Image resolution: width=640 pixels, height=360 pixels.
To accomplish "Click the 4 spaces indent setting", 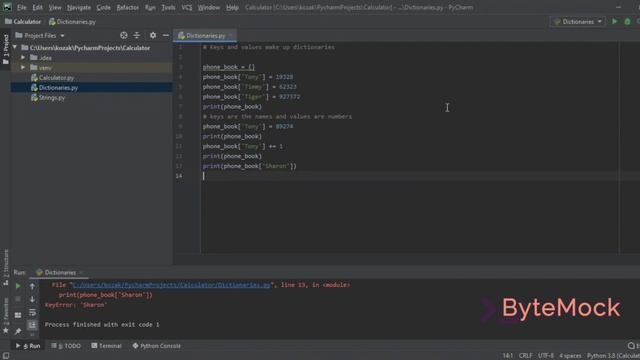I will pyautogui.click(x=570, y=356).
